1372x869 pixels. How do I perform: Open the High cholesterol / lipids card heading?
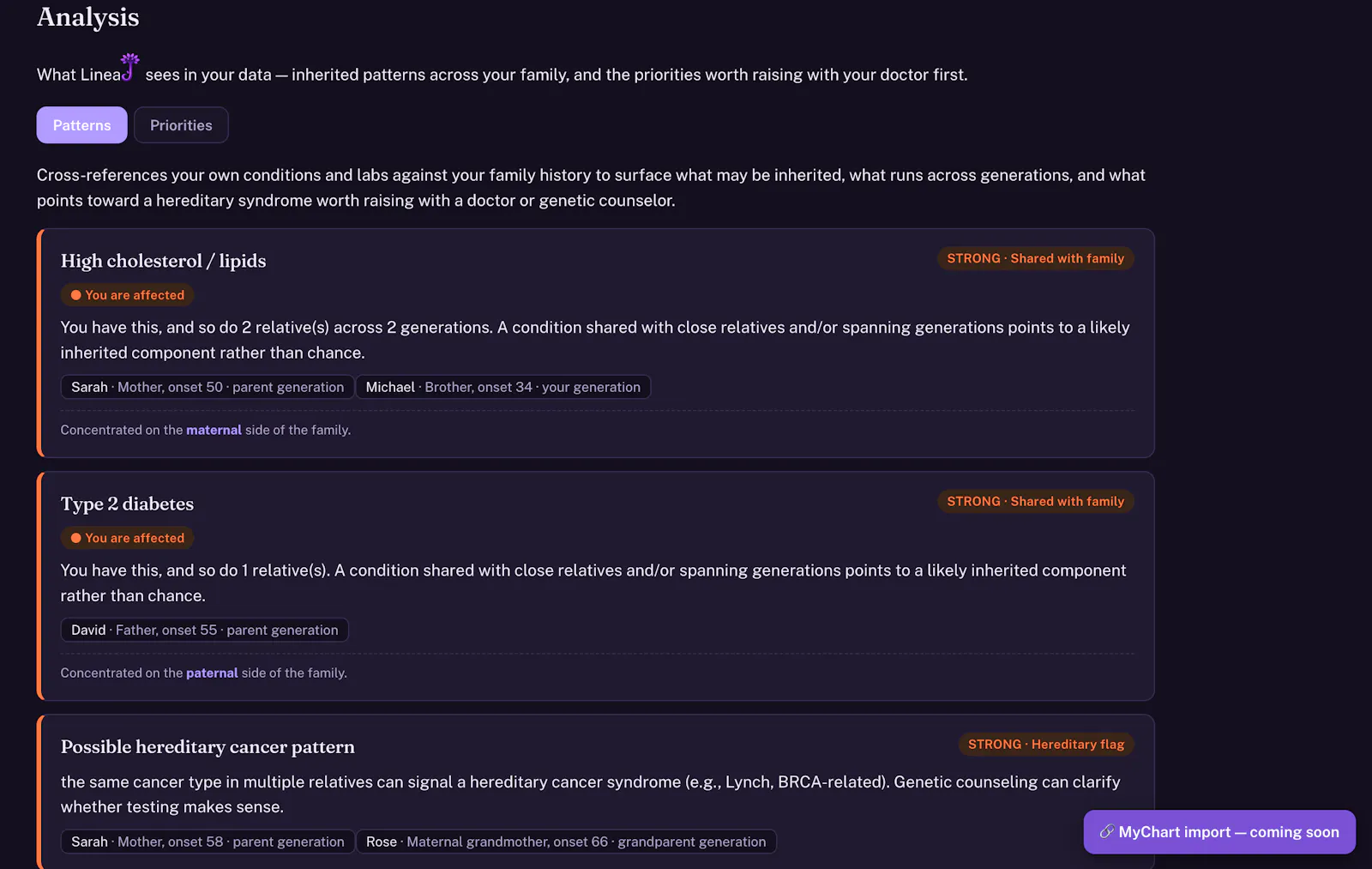click(163, 261)
